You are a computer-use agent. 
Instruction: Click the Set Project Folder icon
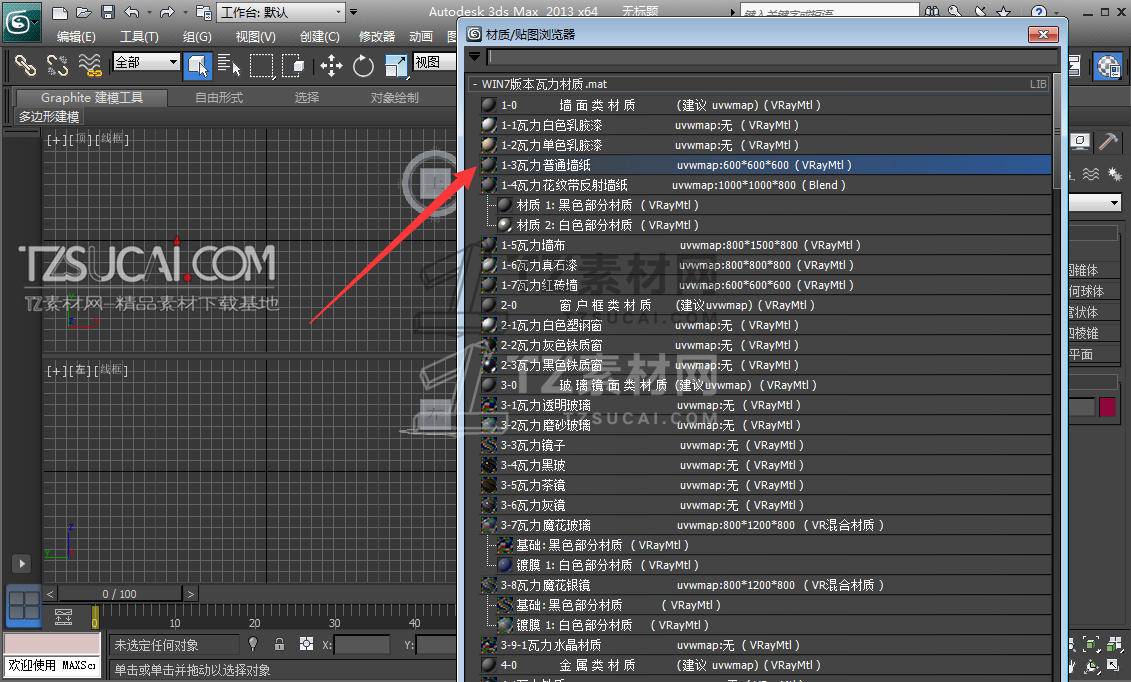tap(203, 12)
